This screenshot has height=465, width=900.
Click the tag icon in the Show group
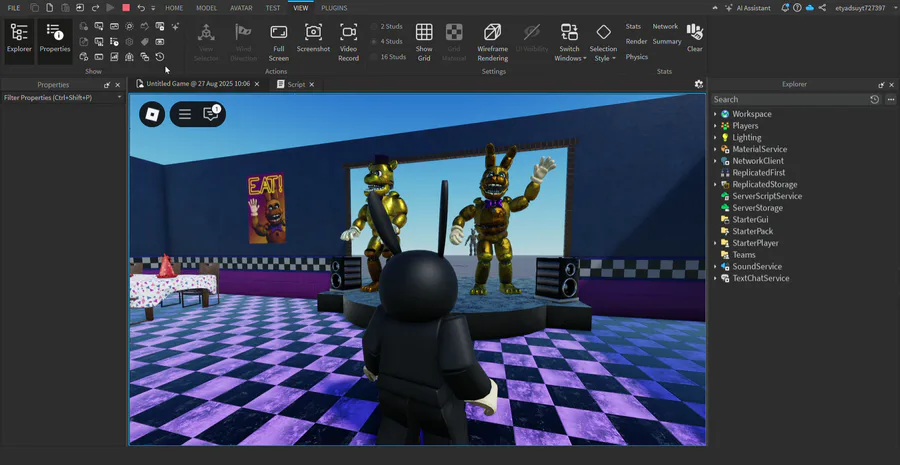tap(145, 41)
